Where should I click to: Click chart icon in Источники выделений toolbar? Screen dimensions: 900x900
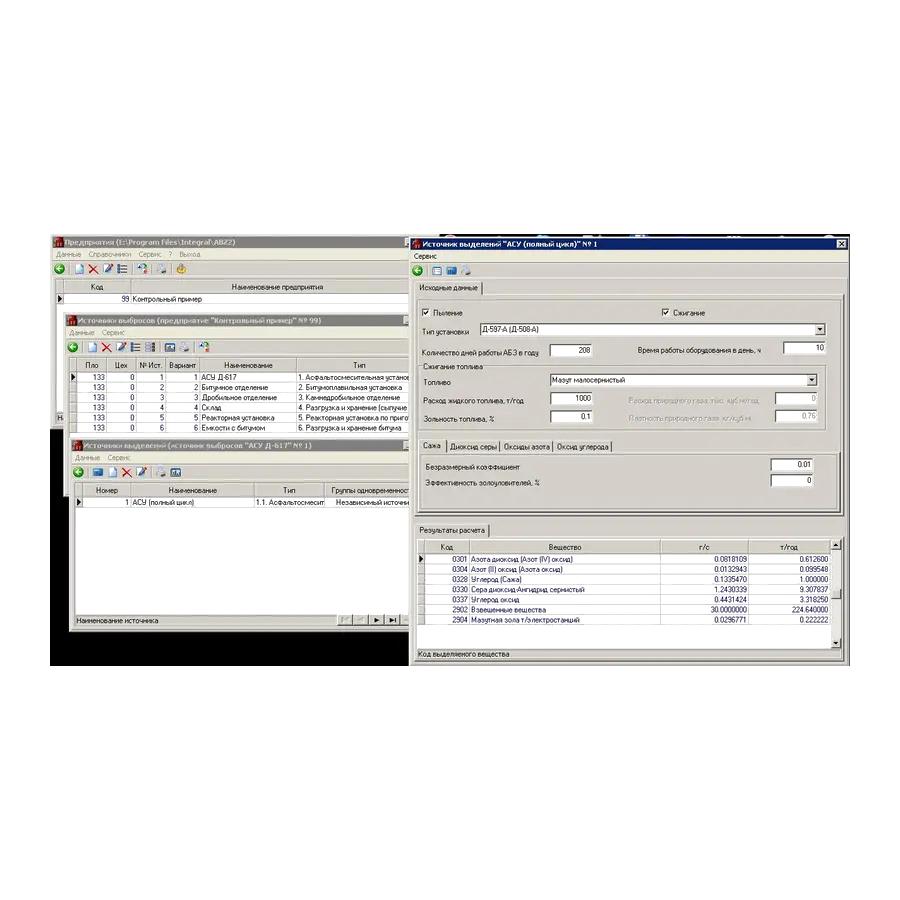click(176, 472)
